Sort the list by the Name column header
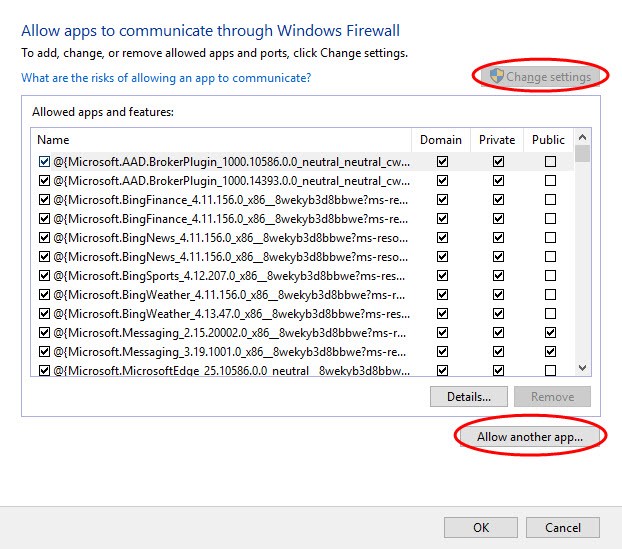Image resolution: width=622 pixels, height=549 pixels. [221, 140]
